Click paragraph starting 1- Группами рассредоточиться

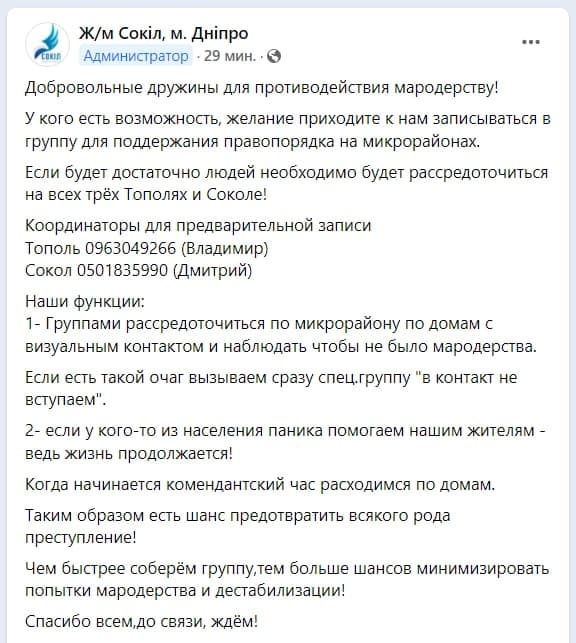pos(281,335)
